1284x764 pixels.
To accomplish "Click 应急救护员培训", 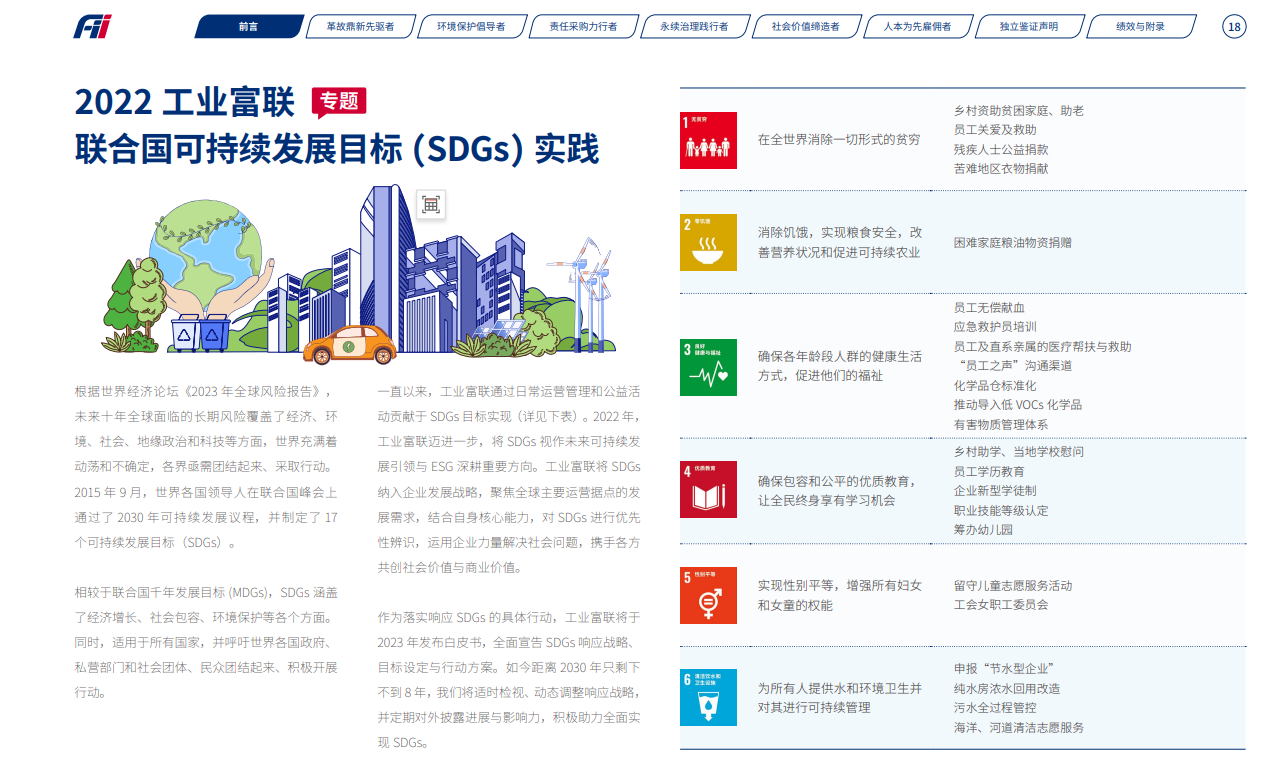I will 995,327.
